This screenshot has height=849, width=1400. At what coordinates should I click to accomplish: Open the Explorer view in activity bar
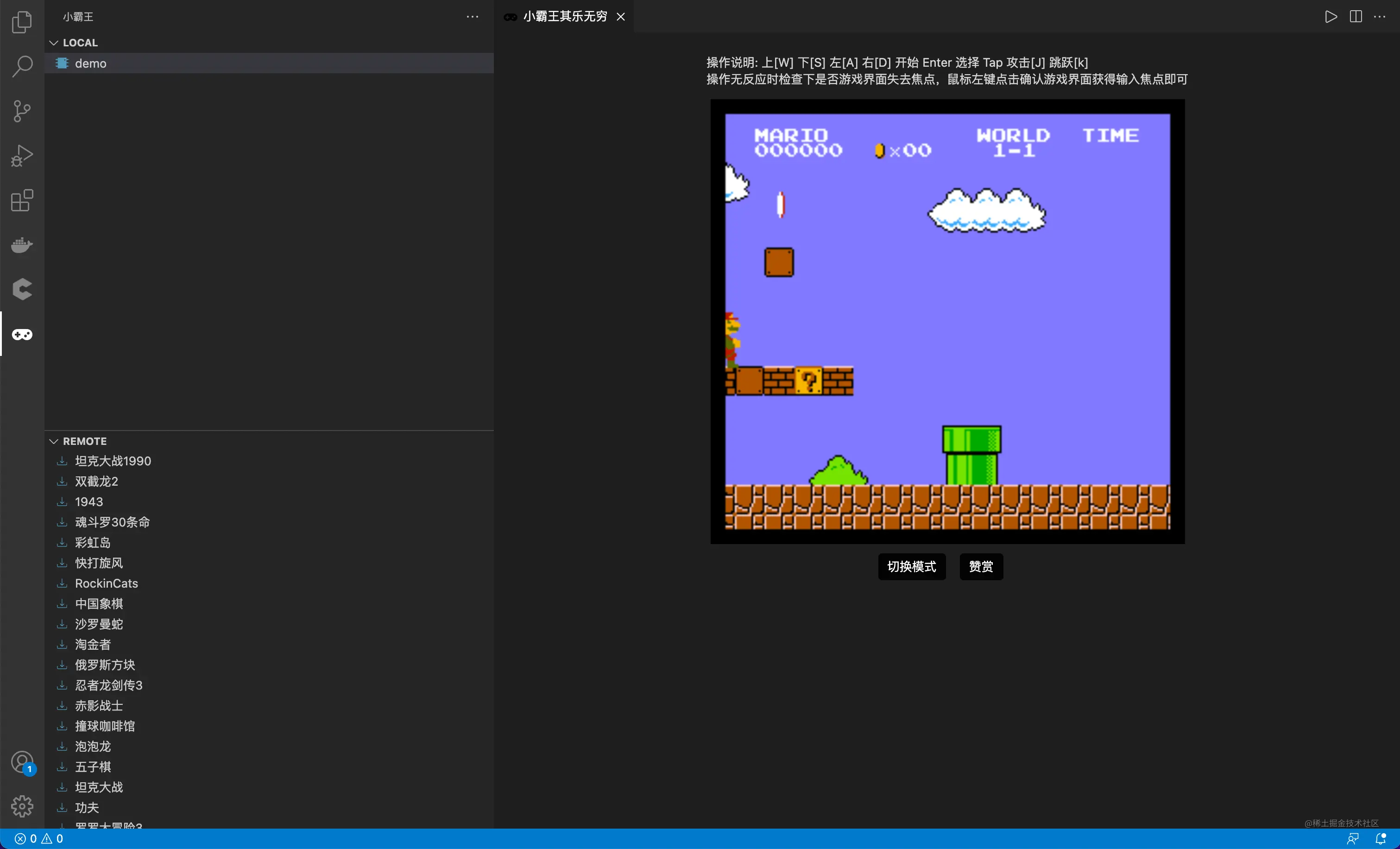pos(22,22)
